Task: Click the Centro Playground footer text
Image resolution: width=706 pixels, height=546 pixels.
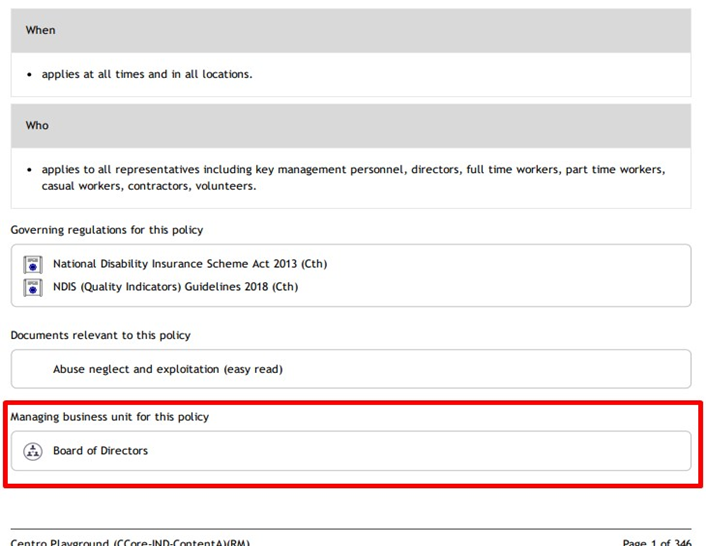Action: tap(130, 542)
